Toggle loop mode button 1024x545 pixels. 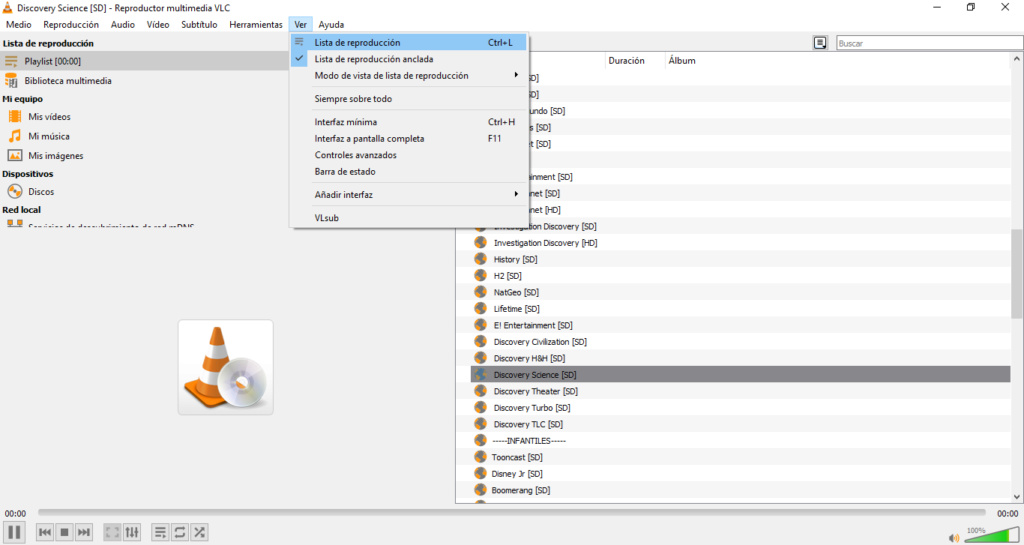click(x=180, y=532)
